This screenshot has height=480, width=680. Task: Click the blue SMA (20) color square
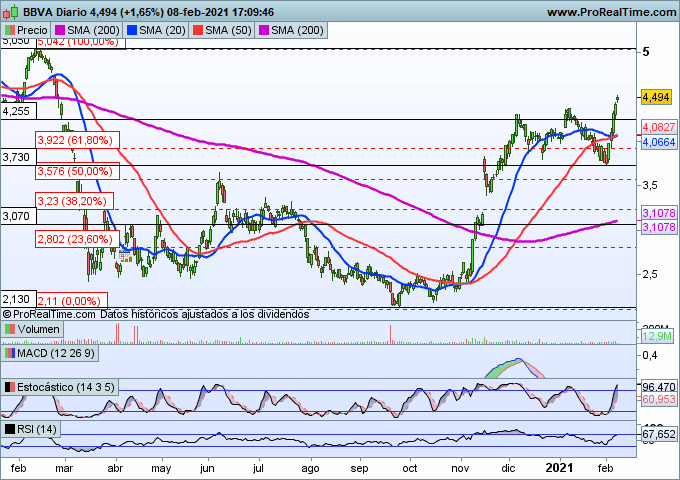pyautogui.click(x=132, y=30)
